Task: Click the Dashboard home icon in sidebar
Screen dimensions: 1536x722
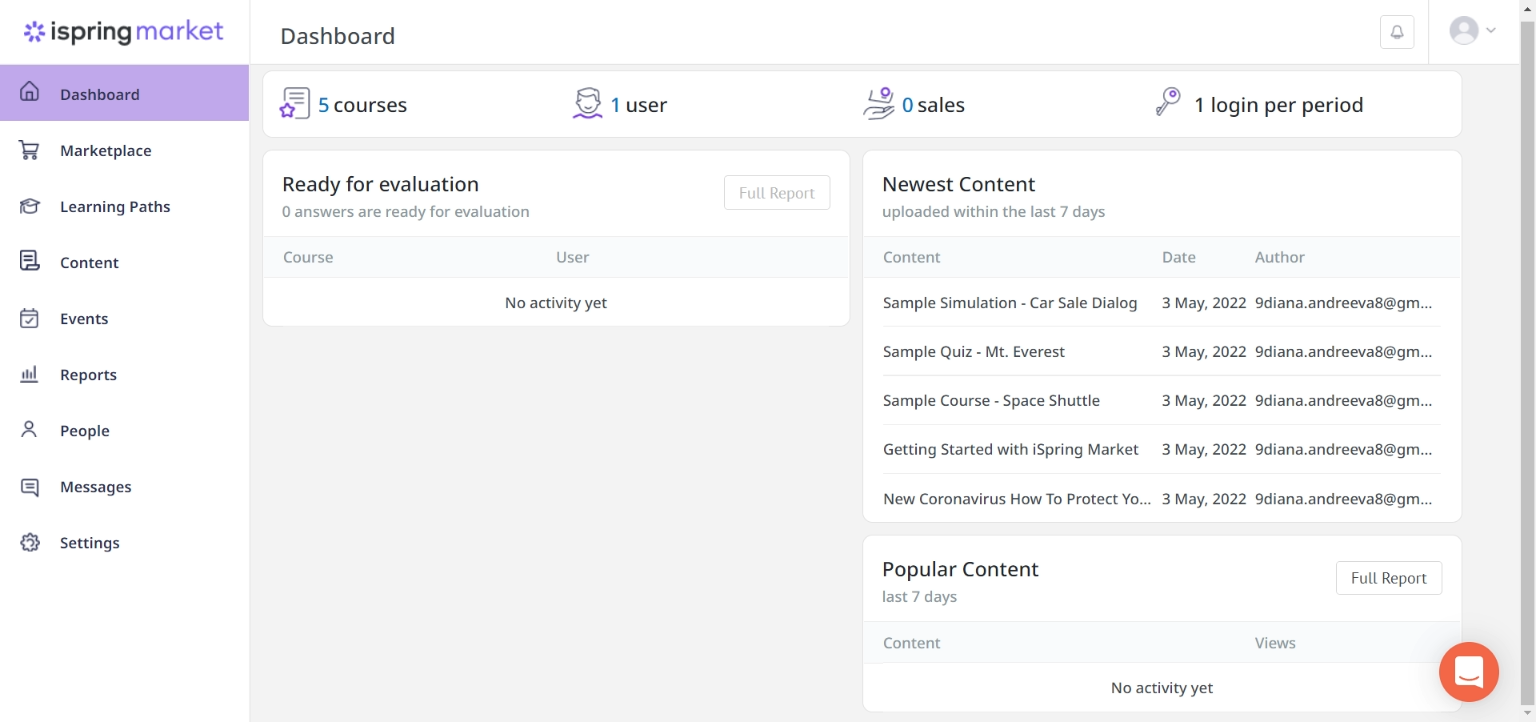Action: pos(30,92)
